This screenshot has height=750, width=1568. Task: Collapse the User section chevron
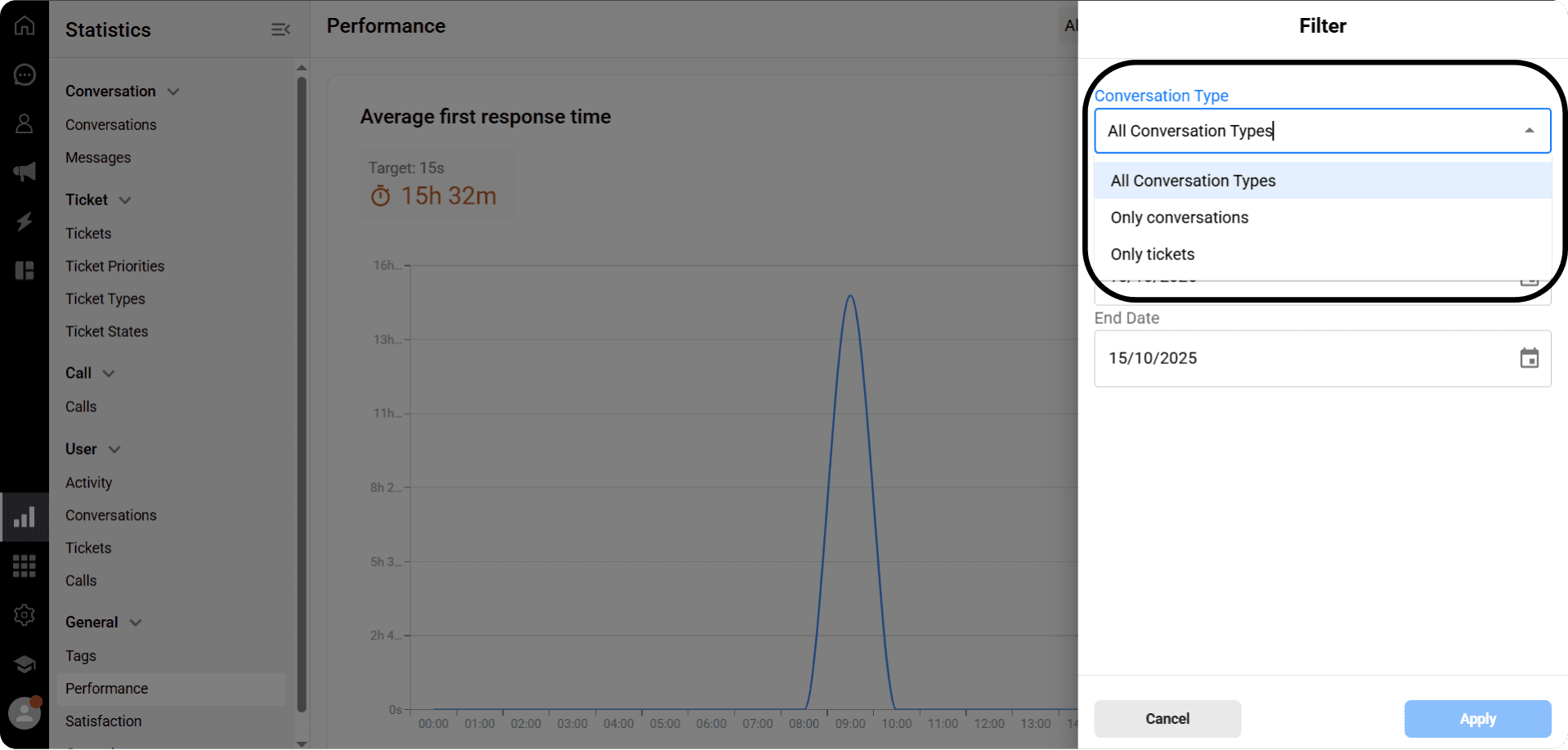[114, 450]
